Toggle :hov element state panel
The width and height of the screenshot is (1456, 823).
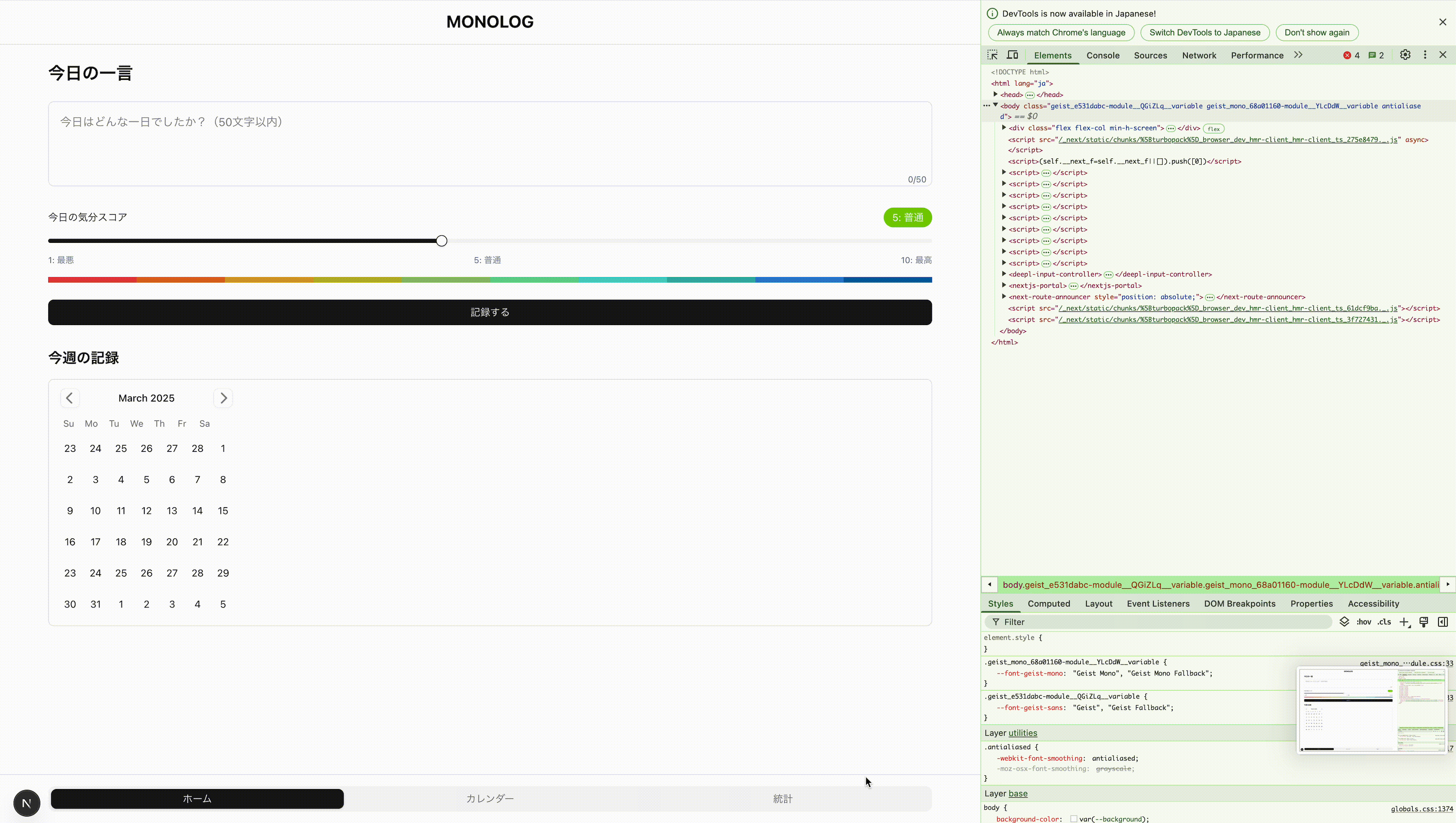(1364, 622)
